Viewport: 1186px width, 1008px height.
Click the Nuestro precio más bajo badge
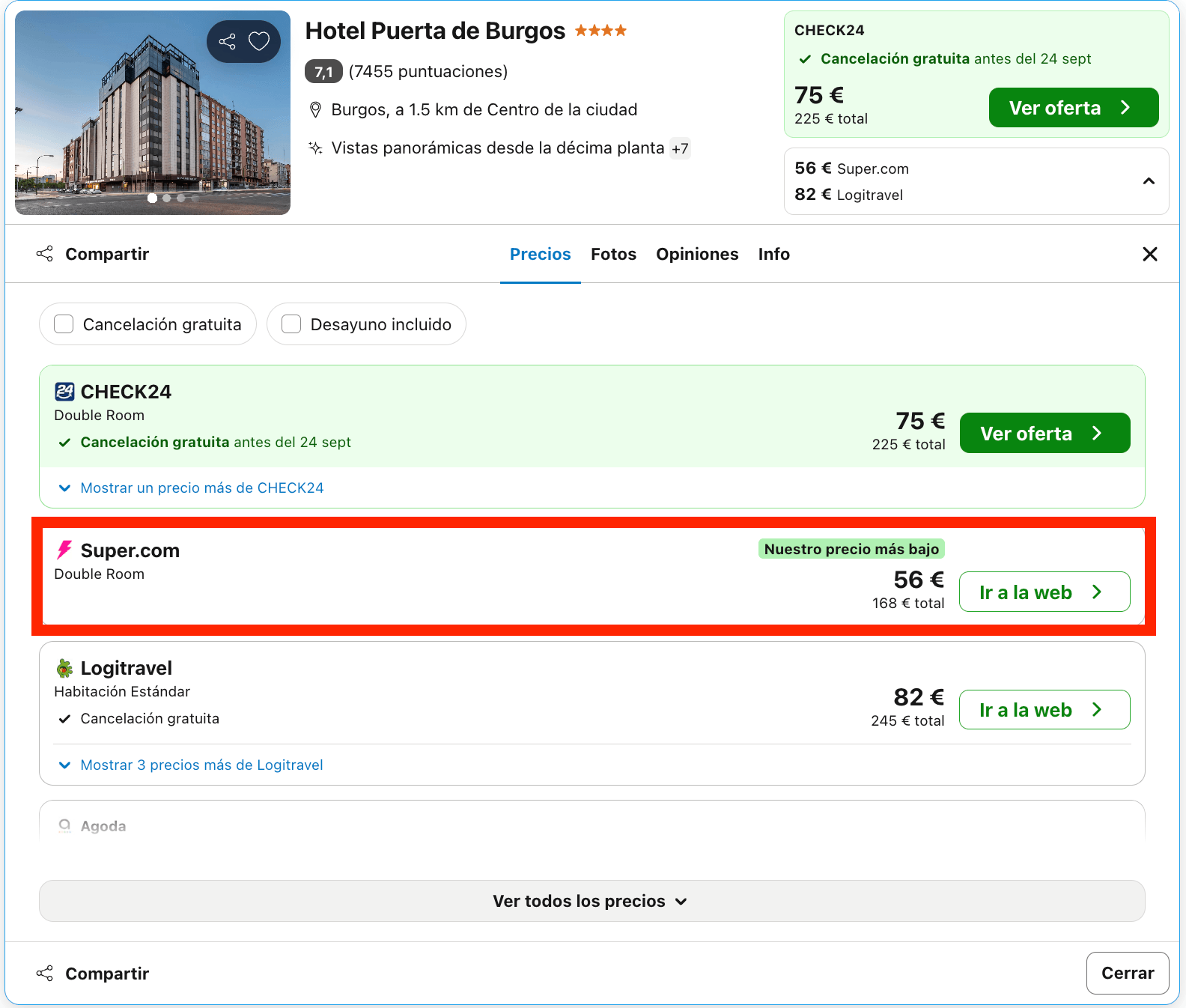pos(851,549)
